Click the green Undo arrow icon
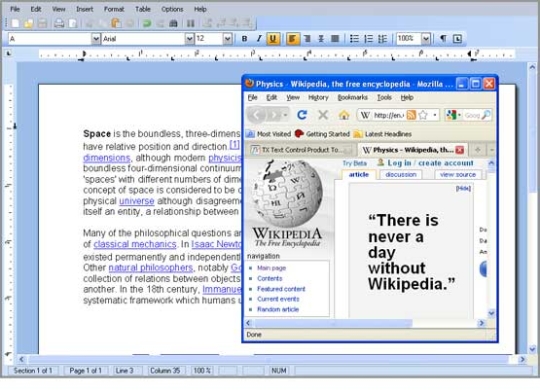The image size is (540, 392). 147,23
